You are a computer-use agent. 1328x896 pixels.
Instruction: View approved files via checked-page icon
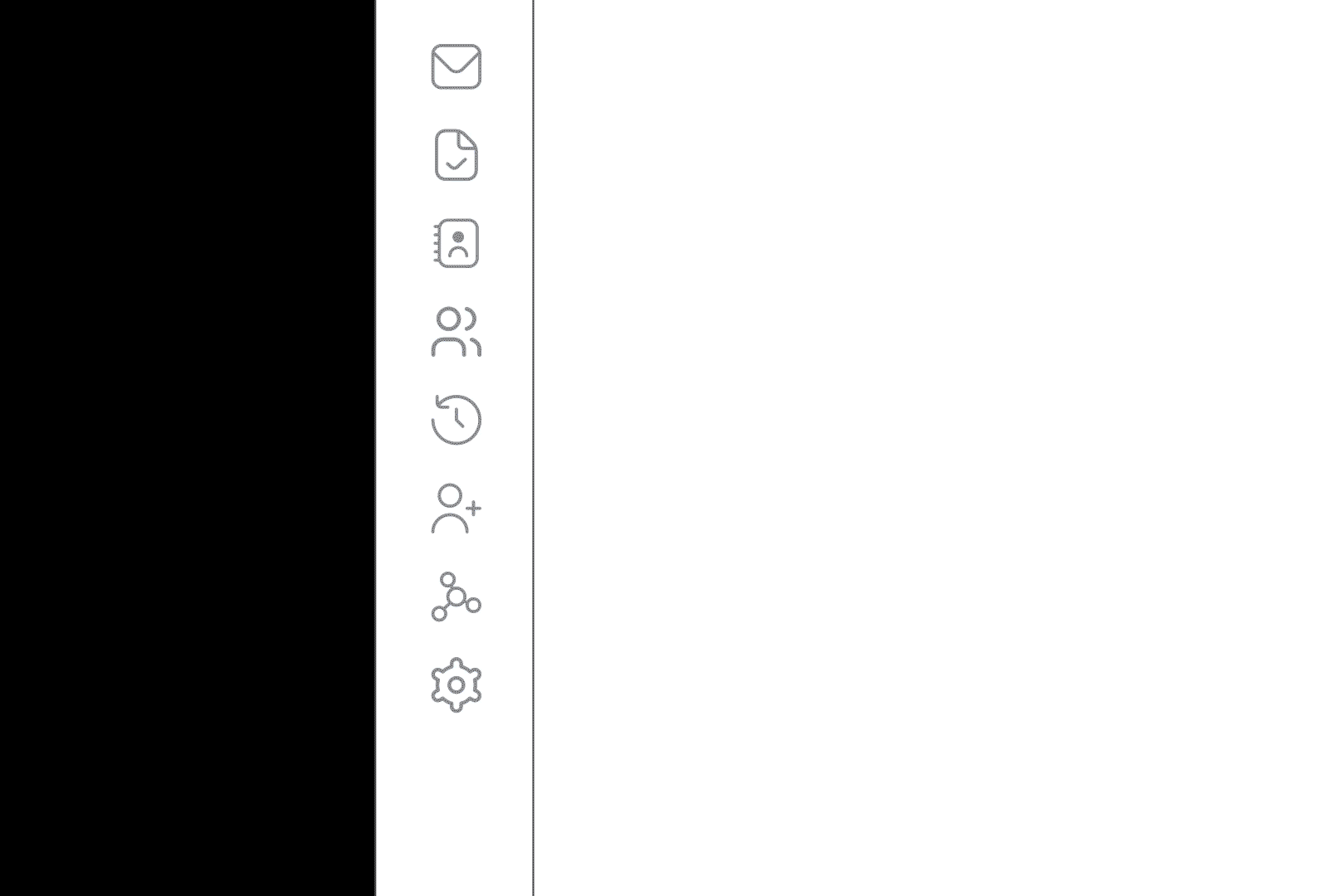pos(456,154)
